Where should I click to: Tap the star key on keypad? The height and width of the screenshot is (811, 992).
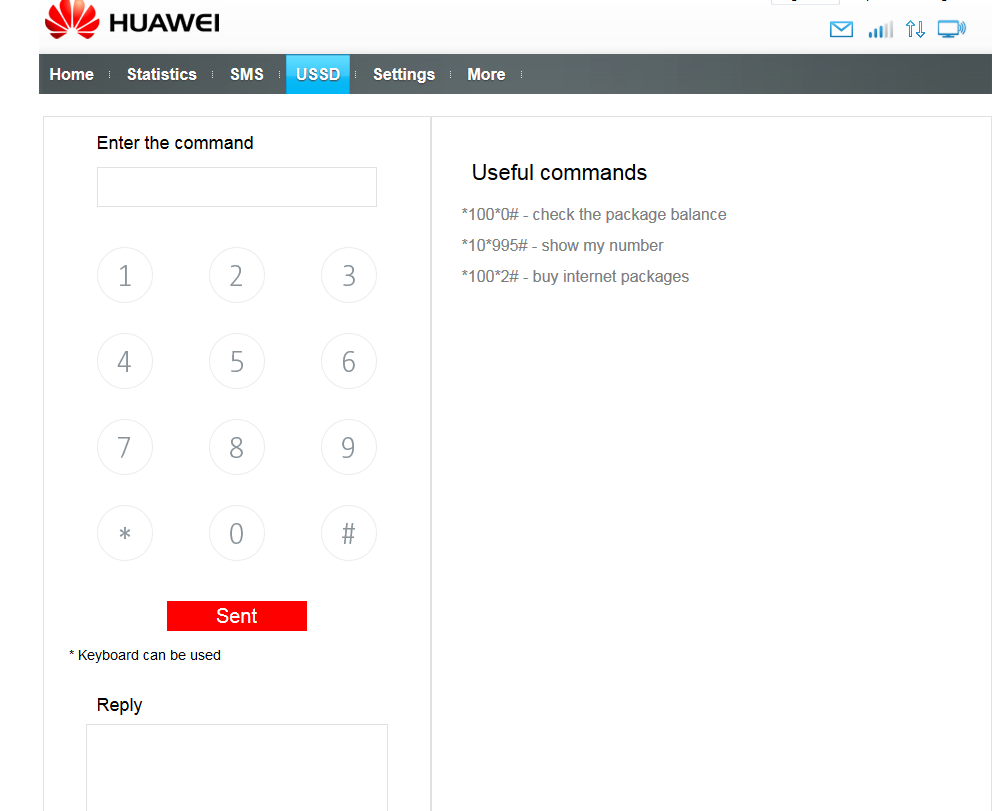click(125, 533)
